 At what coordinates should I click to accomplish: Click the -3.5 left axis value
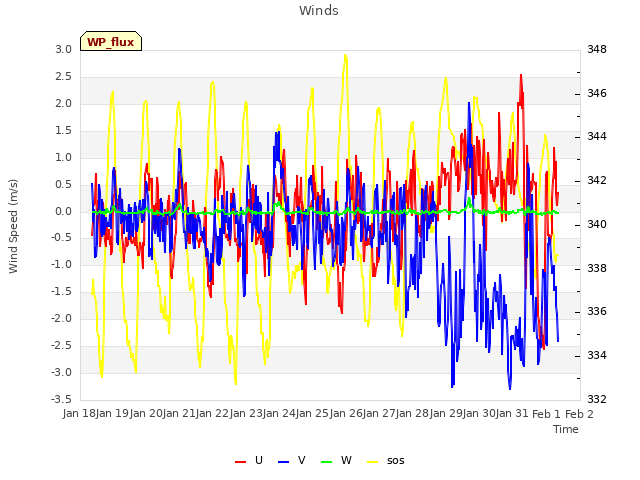point(62,399)
